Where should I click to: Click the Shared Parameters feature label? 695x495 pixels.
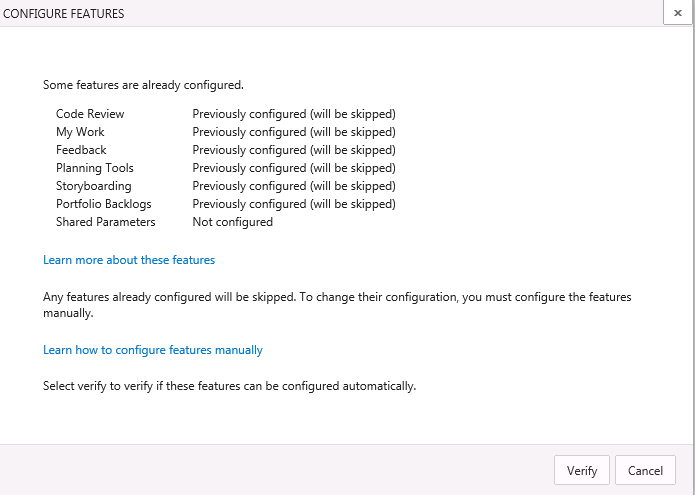point(105,222)
